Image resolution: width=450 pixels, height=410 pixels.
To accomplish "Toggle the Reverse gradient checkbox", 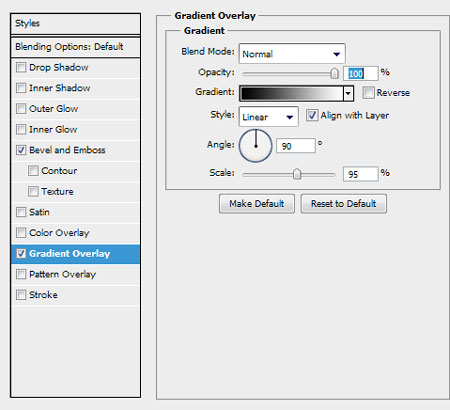I will coord(368,92).
